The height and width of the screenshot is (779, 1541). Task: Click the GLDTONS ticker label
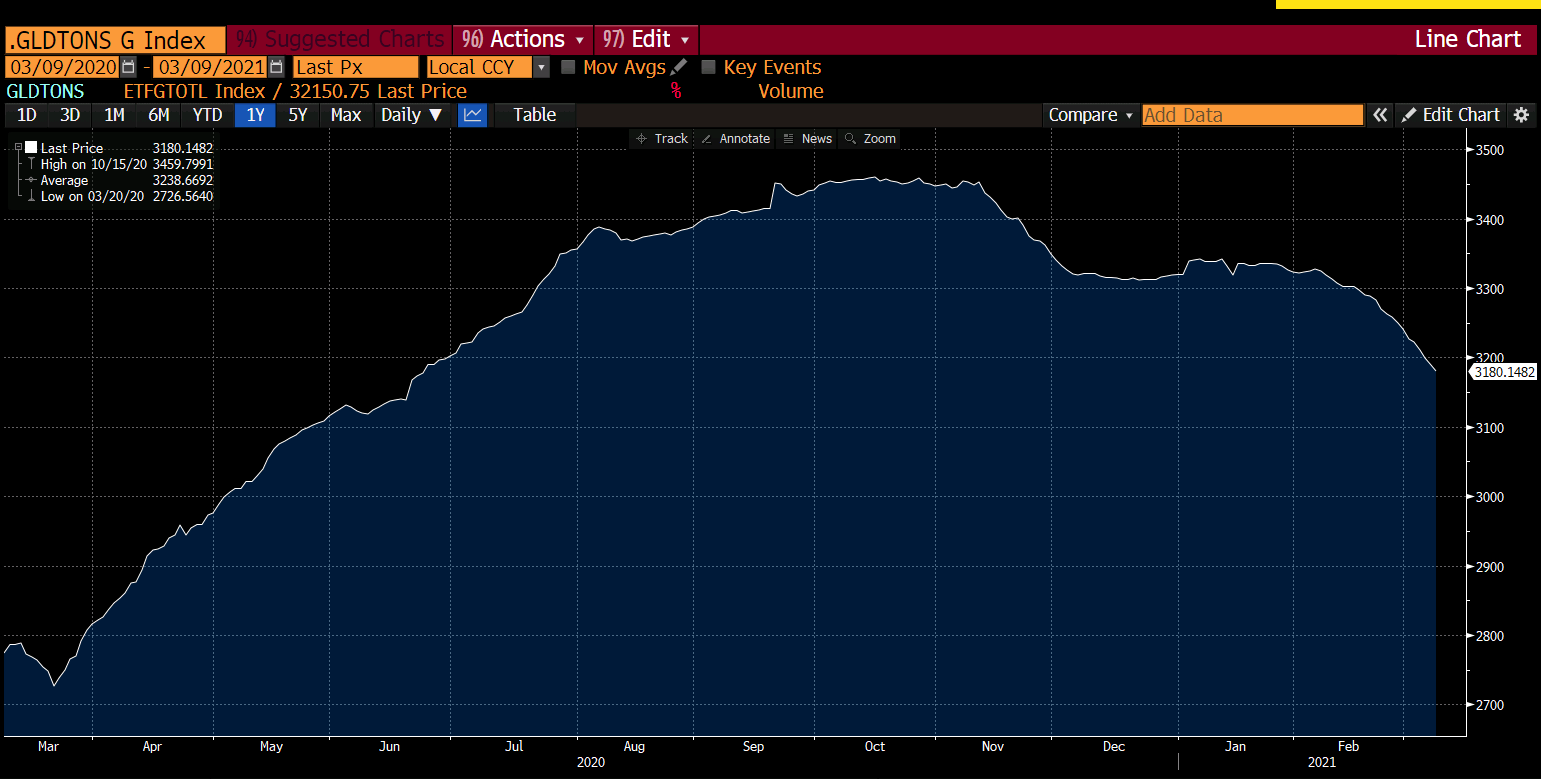[46, 91]
